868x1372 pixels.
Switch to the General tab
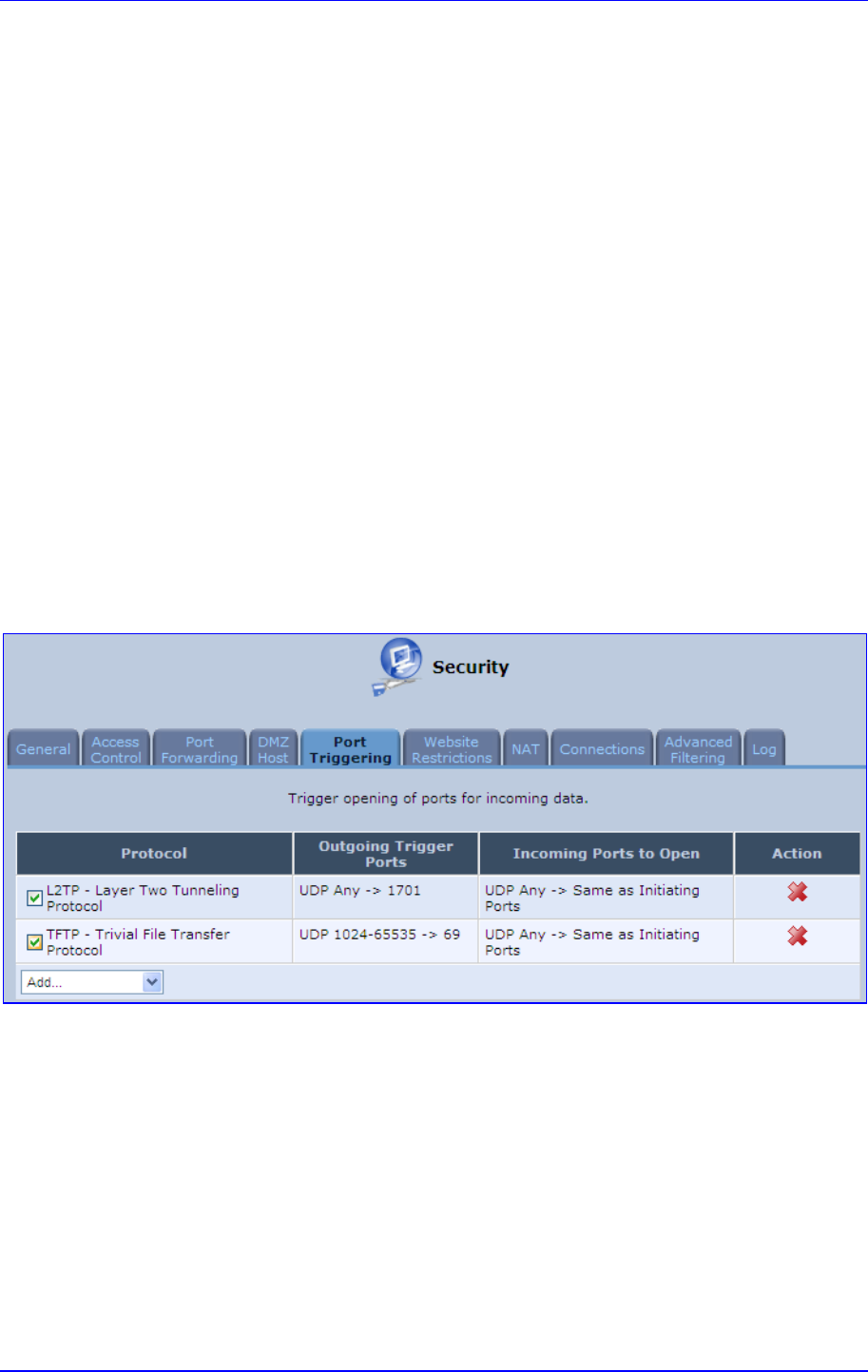43,749
